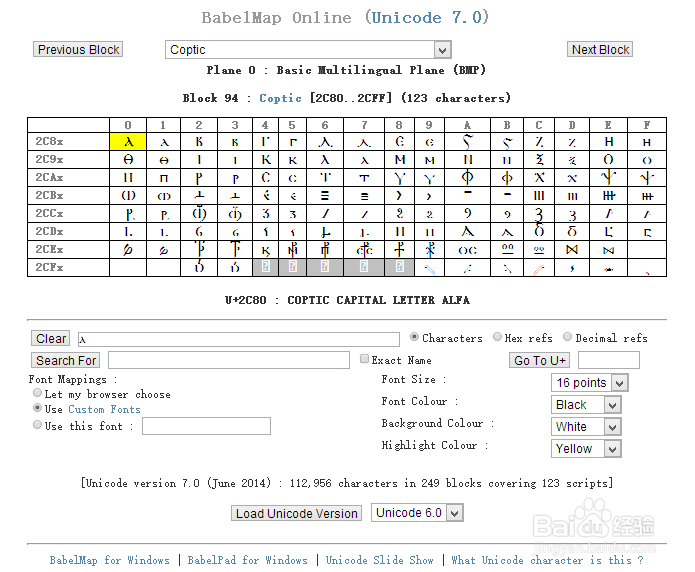Choose the character in row 2CAx column A
This screenshot has height=572, width=695.
(467, 178)
